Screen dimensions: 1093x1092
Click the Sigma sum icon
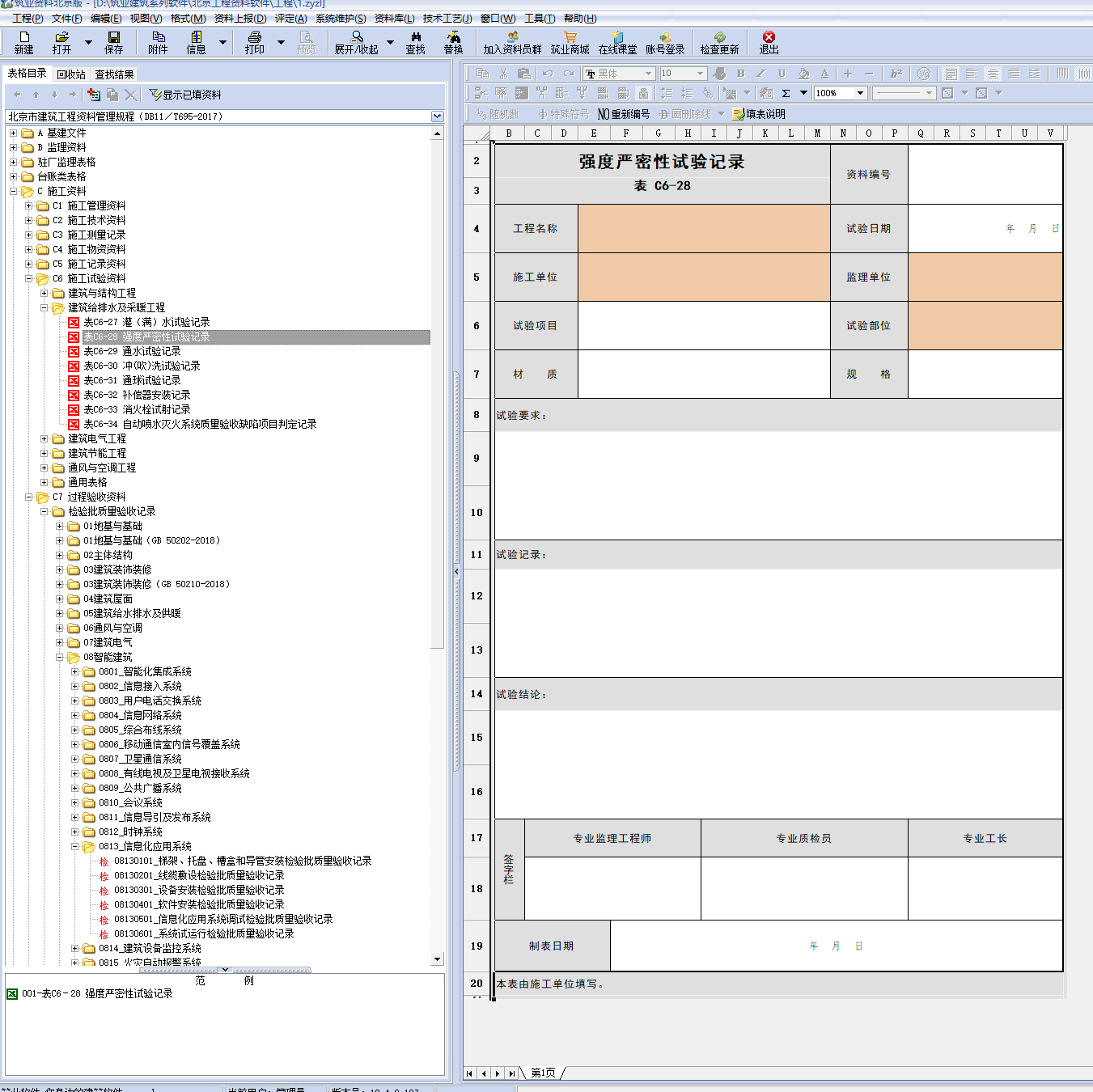786,93
